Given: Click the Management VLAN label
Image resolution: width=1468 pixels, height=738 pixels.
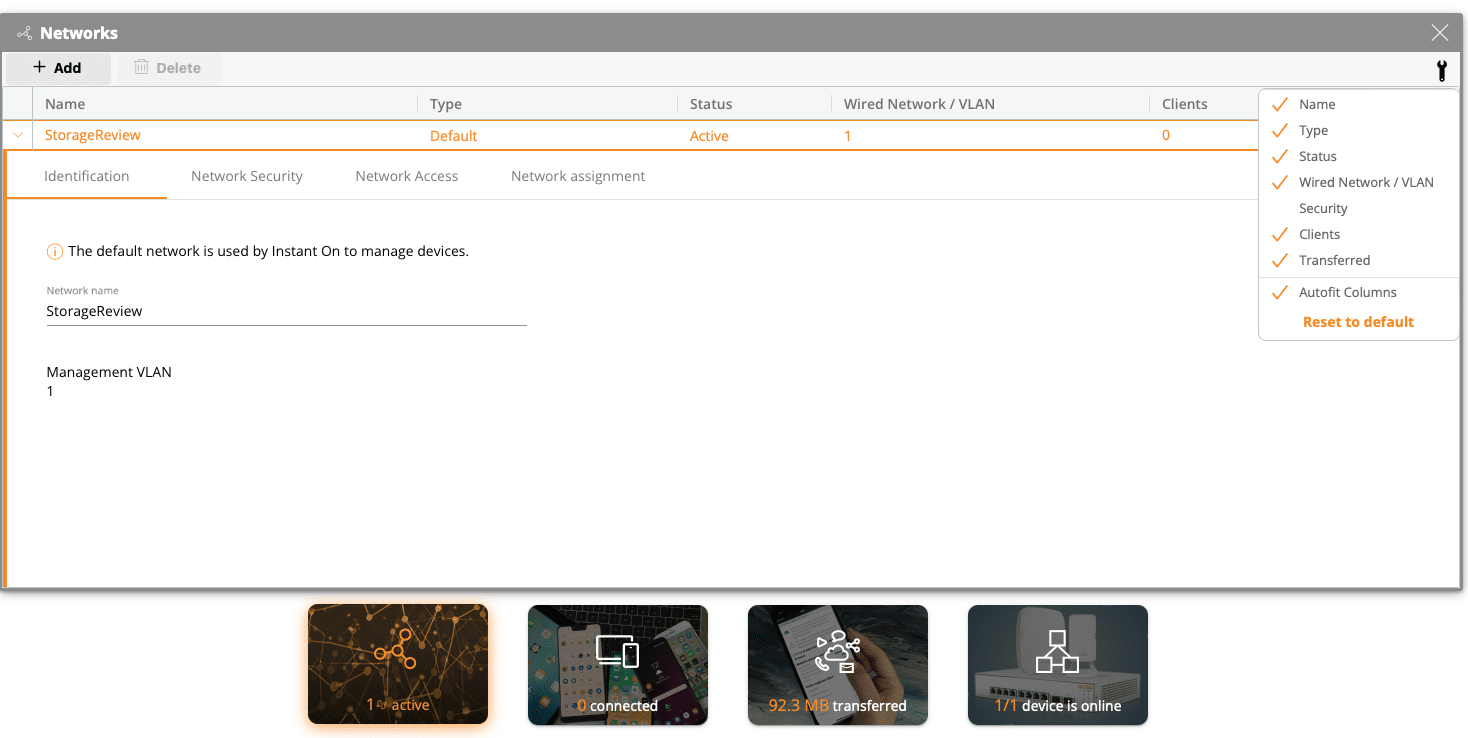Looking at the screenshot, I should tap(109, 372).
